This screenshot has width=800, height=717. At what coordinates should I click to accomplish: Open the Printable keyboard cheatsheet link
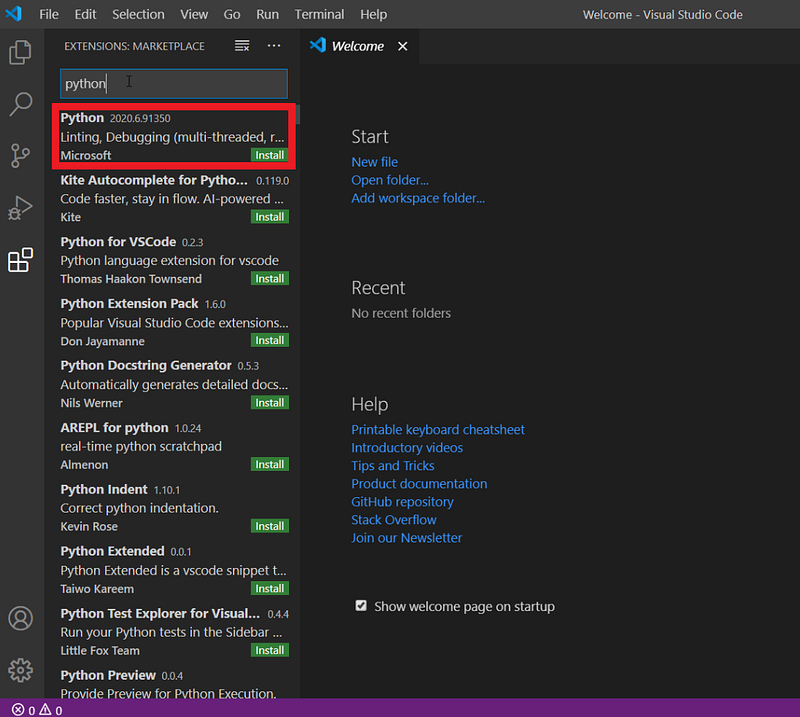[438, 430]
